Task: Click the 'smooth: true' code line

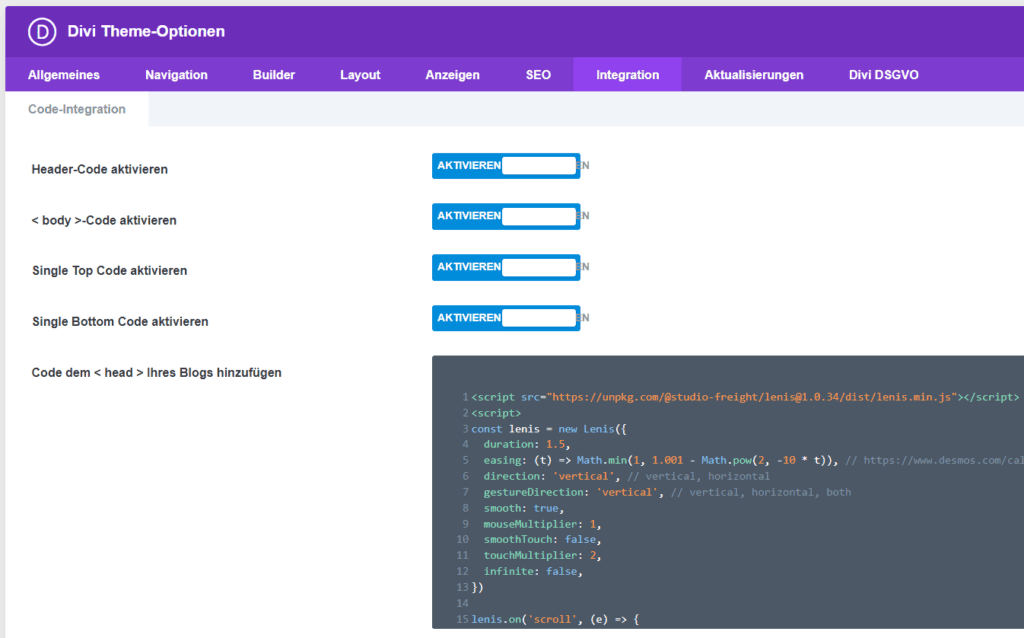Action: [x=523, y=508]
